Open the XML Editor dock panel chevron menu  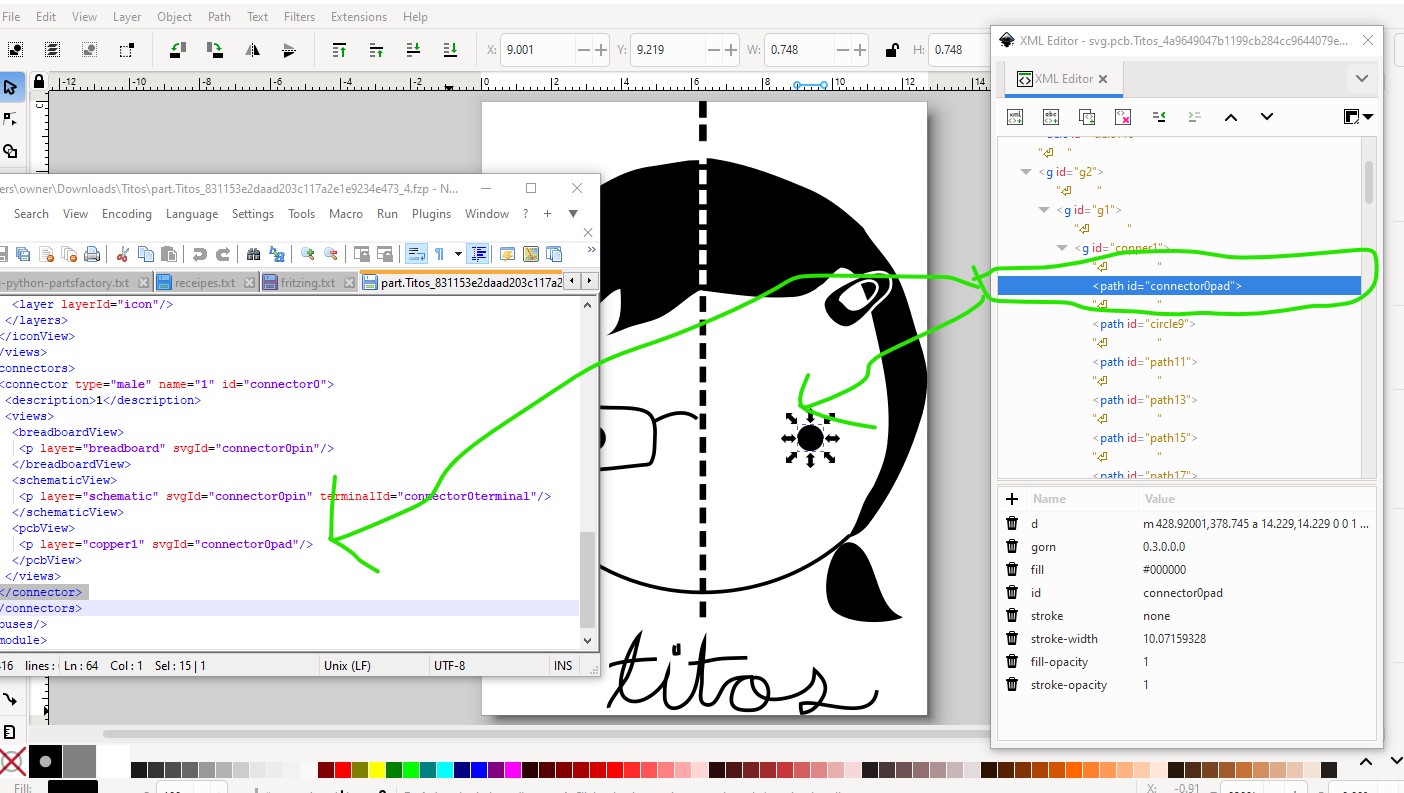coord(1361,78)
